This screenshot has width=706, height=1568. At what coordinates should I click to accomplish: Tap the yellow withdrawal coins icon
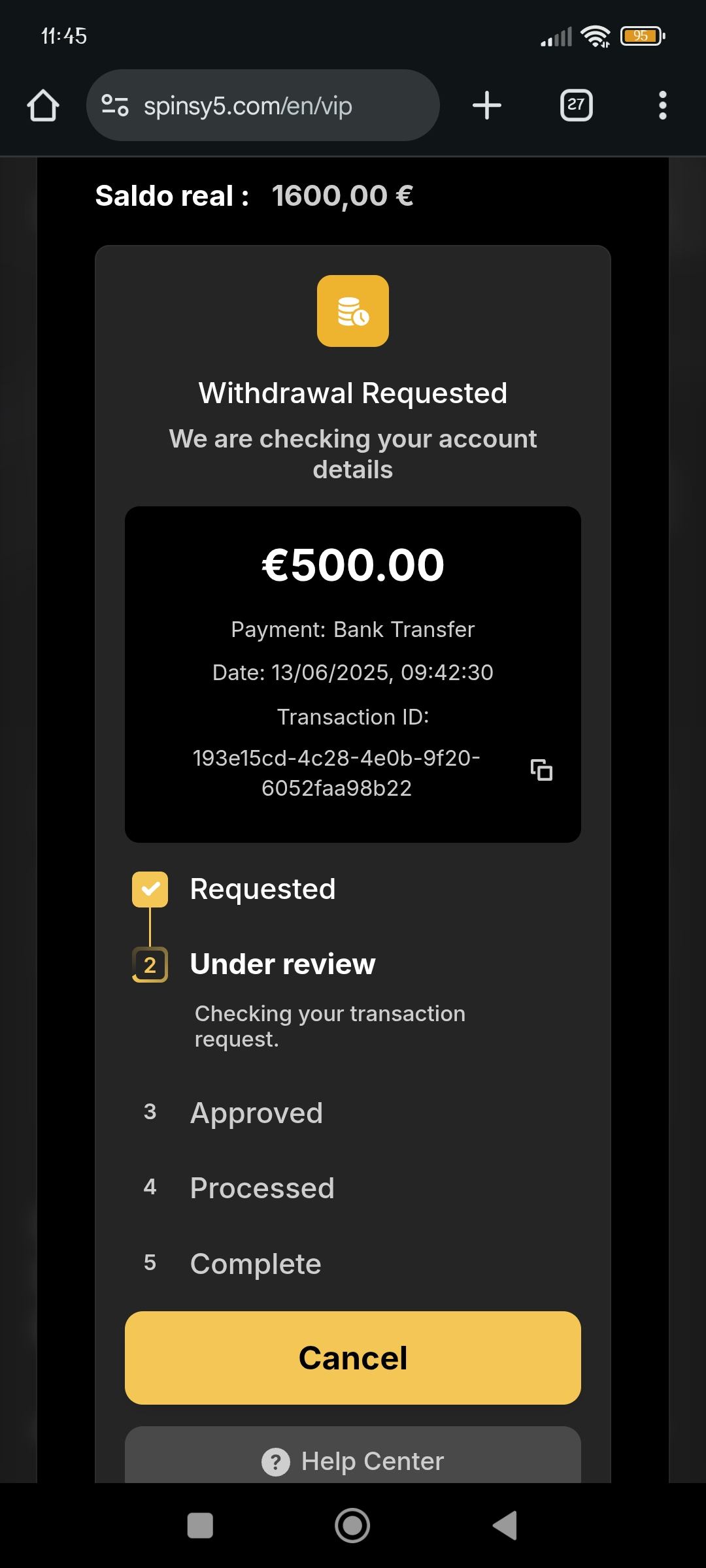[353, 311]
